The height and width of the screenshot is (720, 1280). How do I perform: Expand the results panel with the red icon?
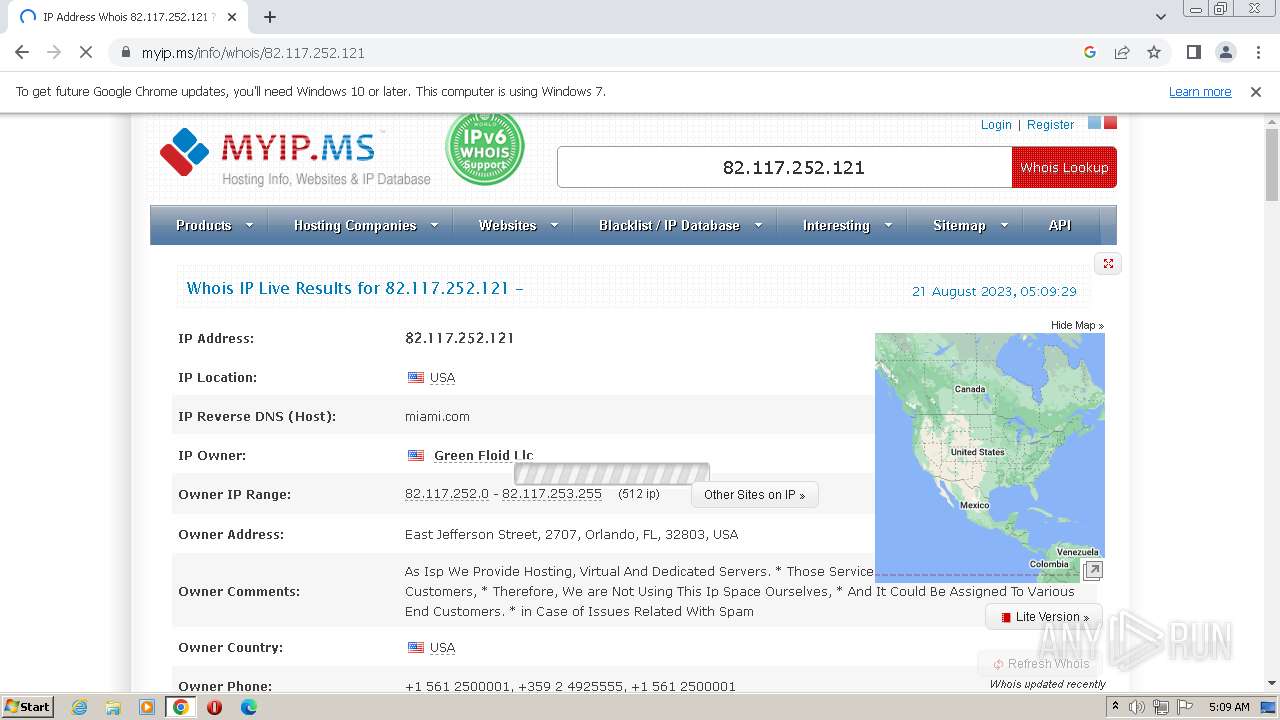coord(1108,264)
